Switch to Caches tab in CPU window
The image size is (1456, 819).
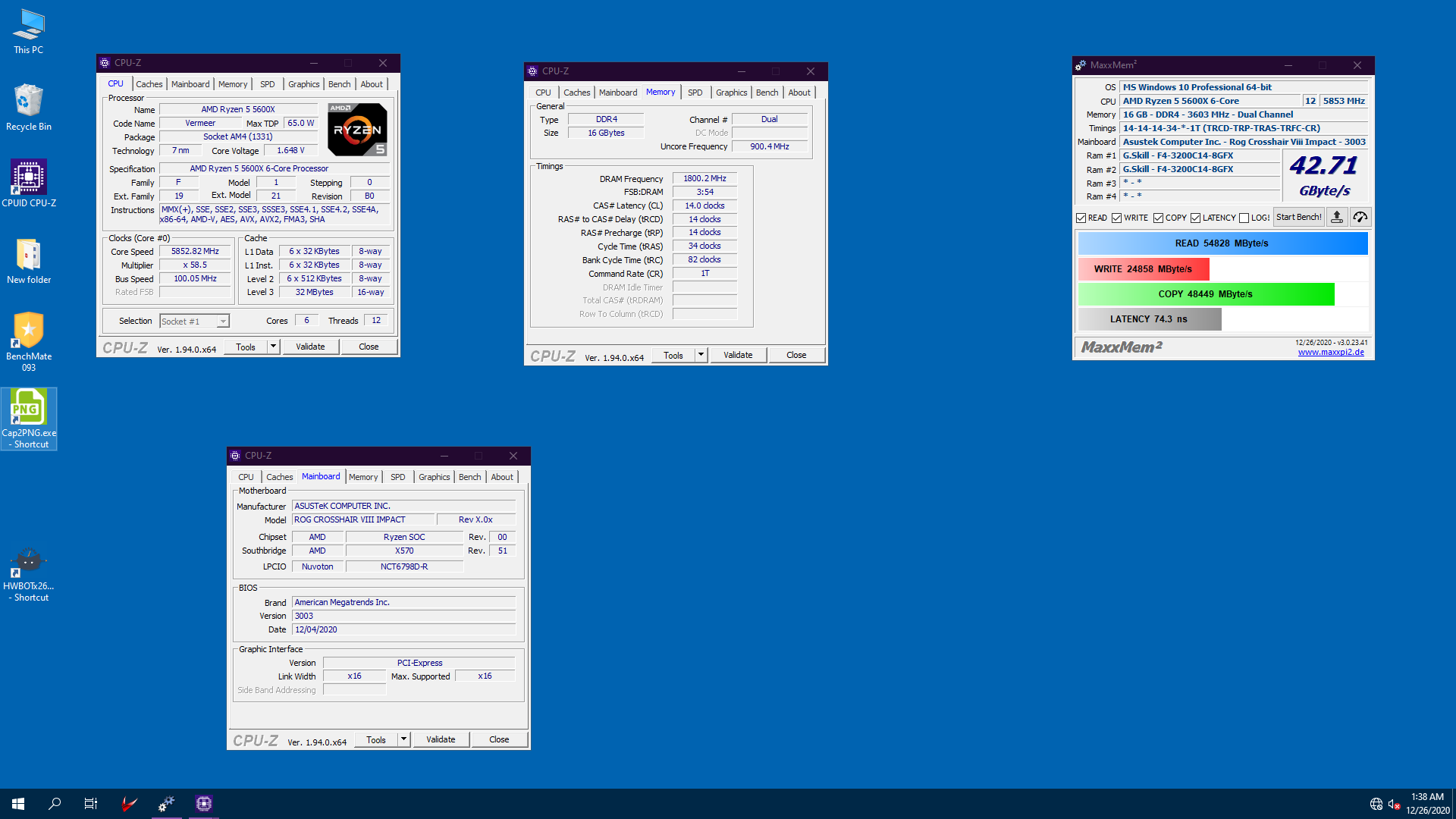[x=149, y=84]
